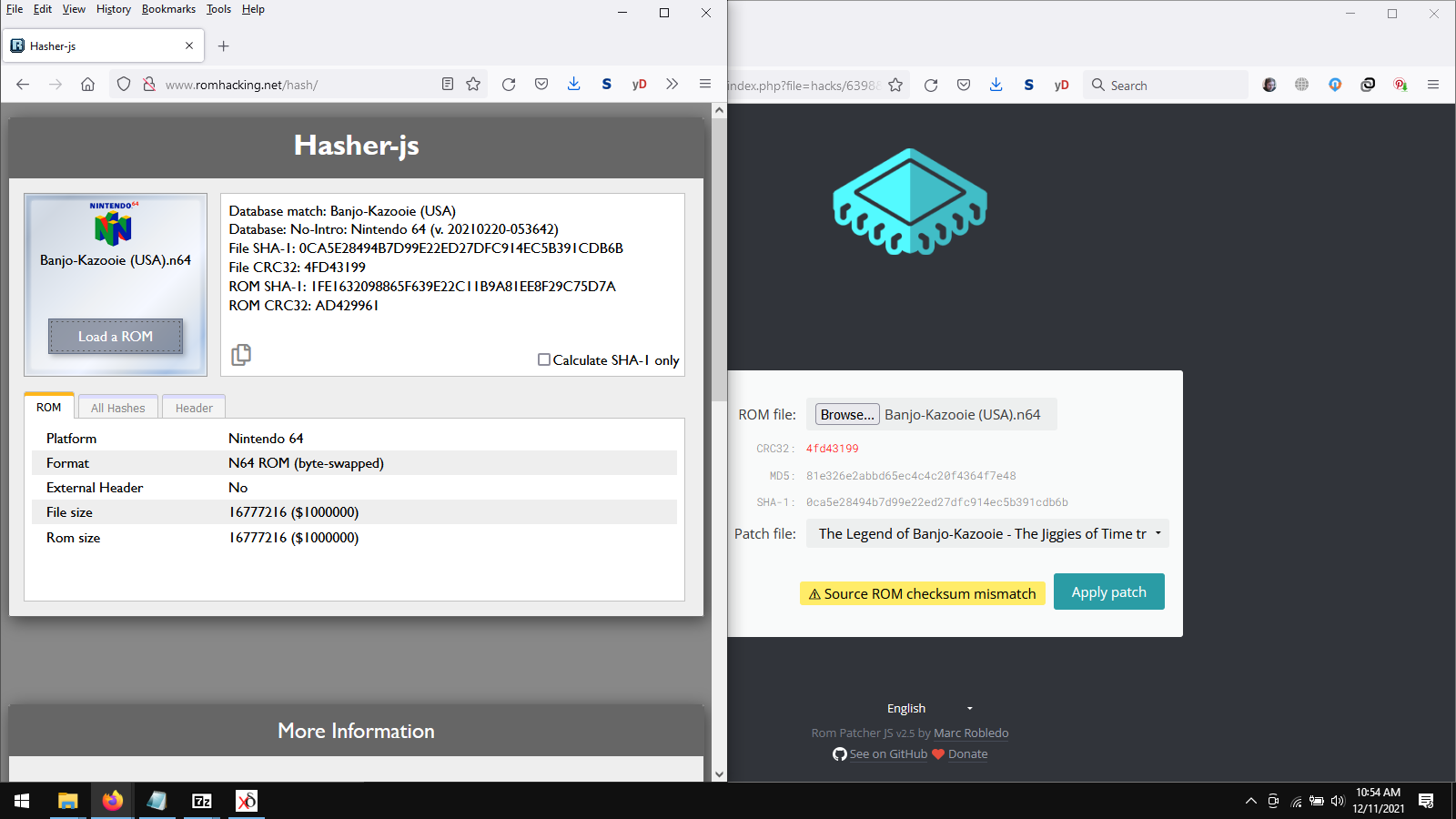Open the profile avatar extension in right window

tap(1269, 85)
